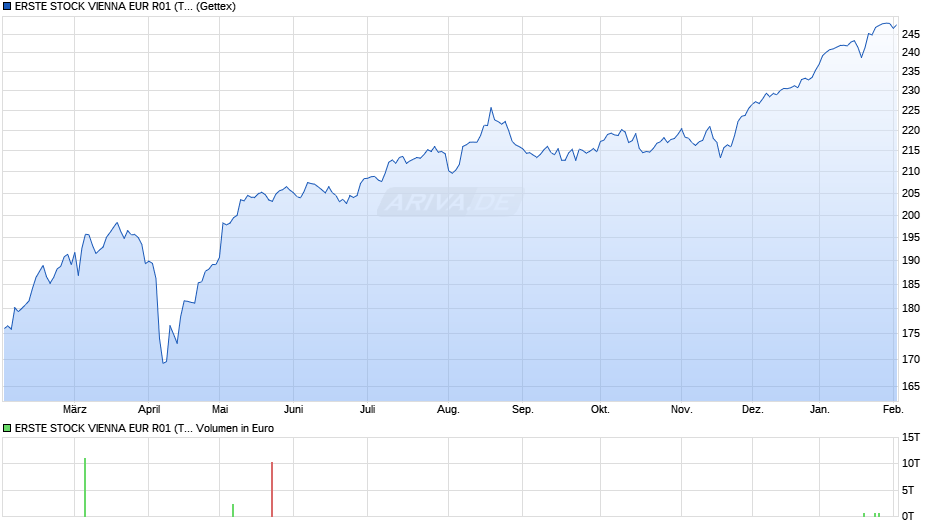Screen dimensions: 940x526
Task: Click the 185 price axis value
Action: [911, 284]
